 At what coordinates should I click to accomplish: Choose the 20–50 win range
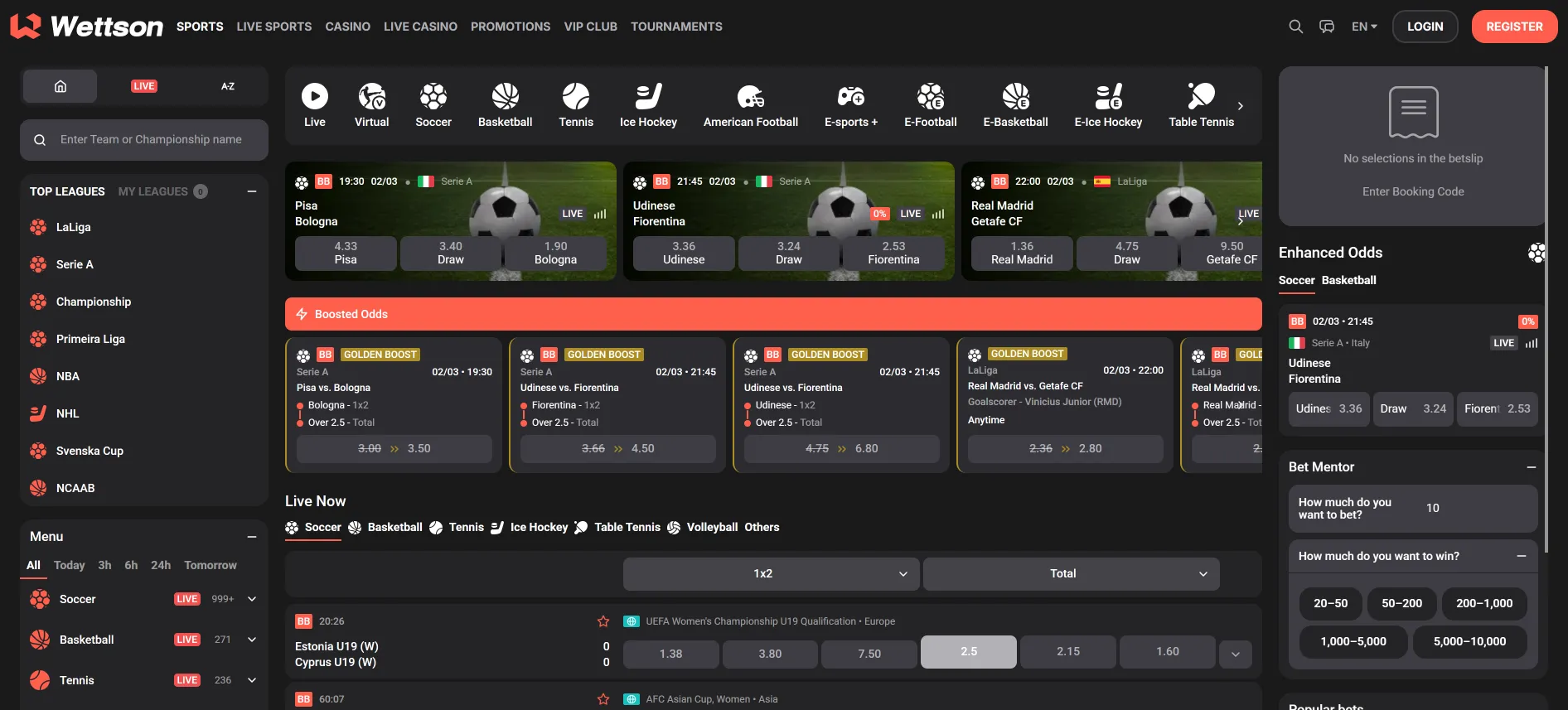[x=1330, y=603]
